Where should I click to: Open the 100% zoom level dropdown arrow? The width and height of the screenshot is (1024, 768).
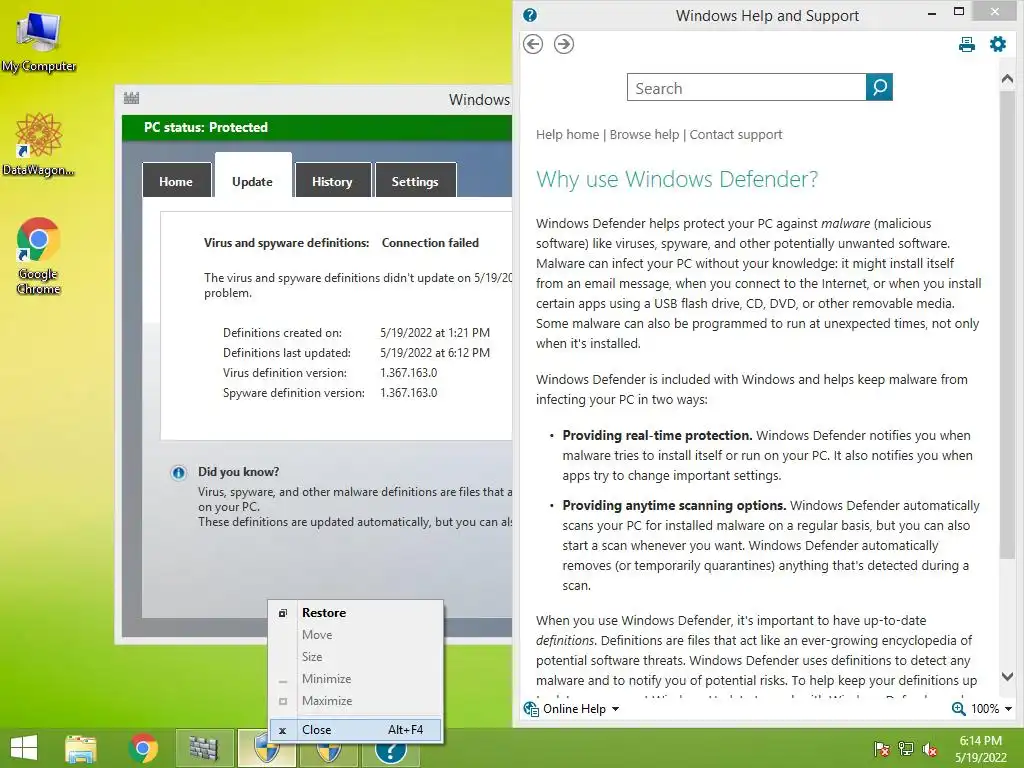[1008, 709]
